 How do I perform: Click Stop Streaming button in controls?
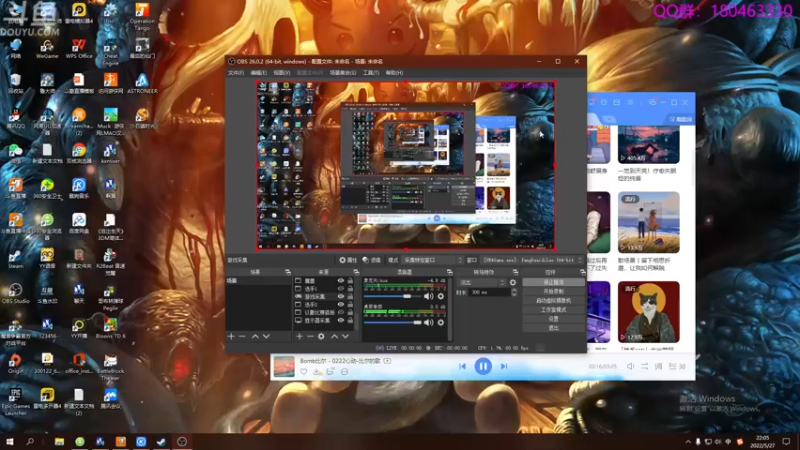point(554,282)
